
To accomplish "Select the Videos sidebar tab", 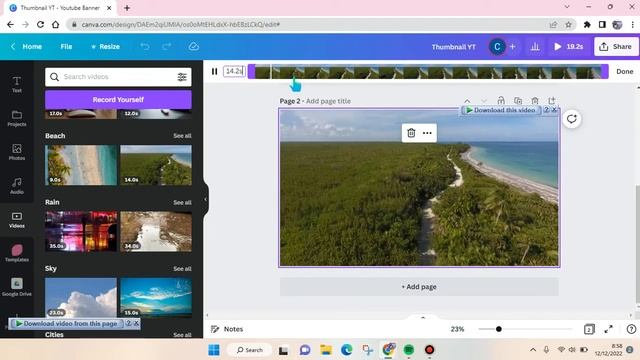I will (x=17, y=220).
